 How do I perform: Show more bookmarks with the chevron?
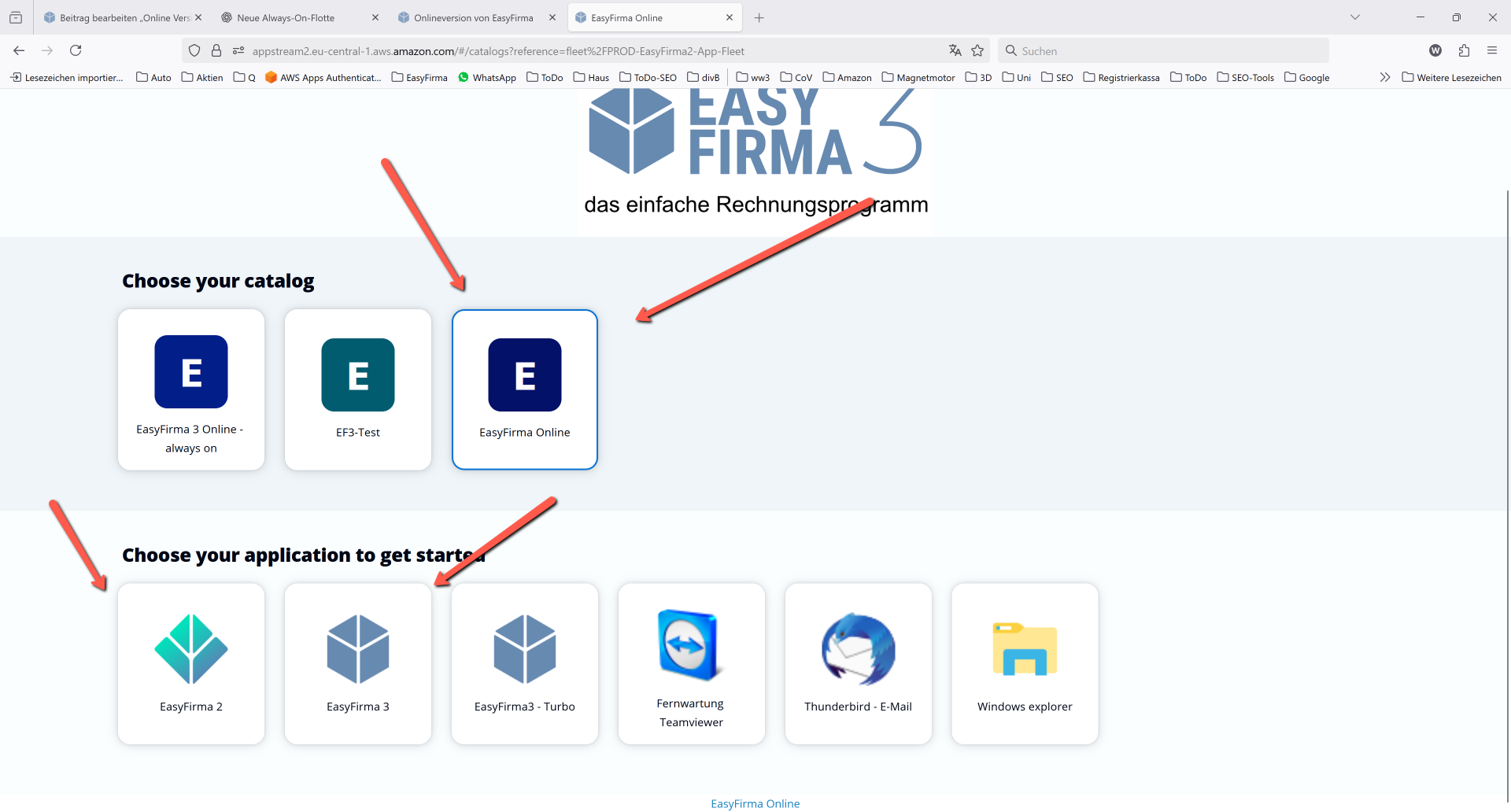tap(1384, 77)
